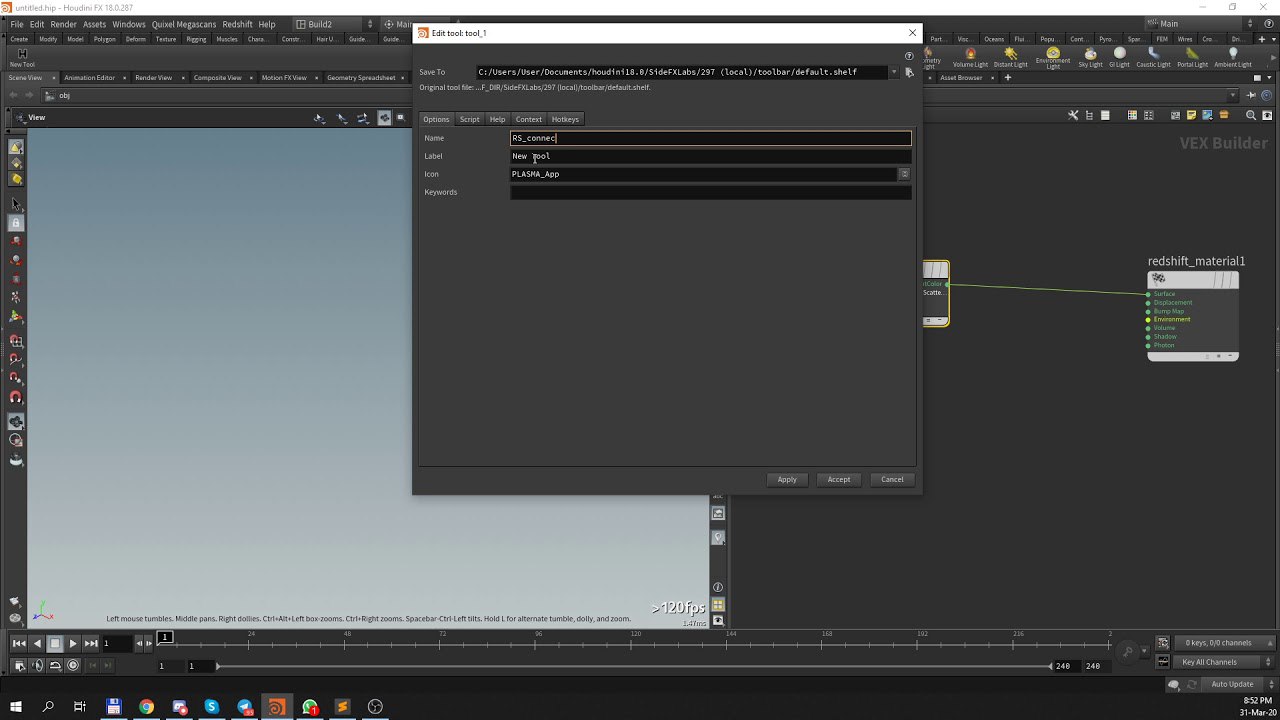
Task: Add a background image to network editor
Action: click(1207, 116)
